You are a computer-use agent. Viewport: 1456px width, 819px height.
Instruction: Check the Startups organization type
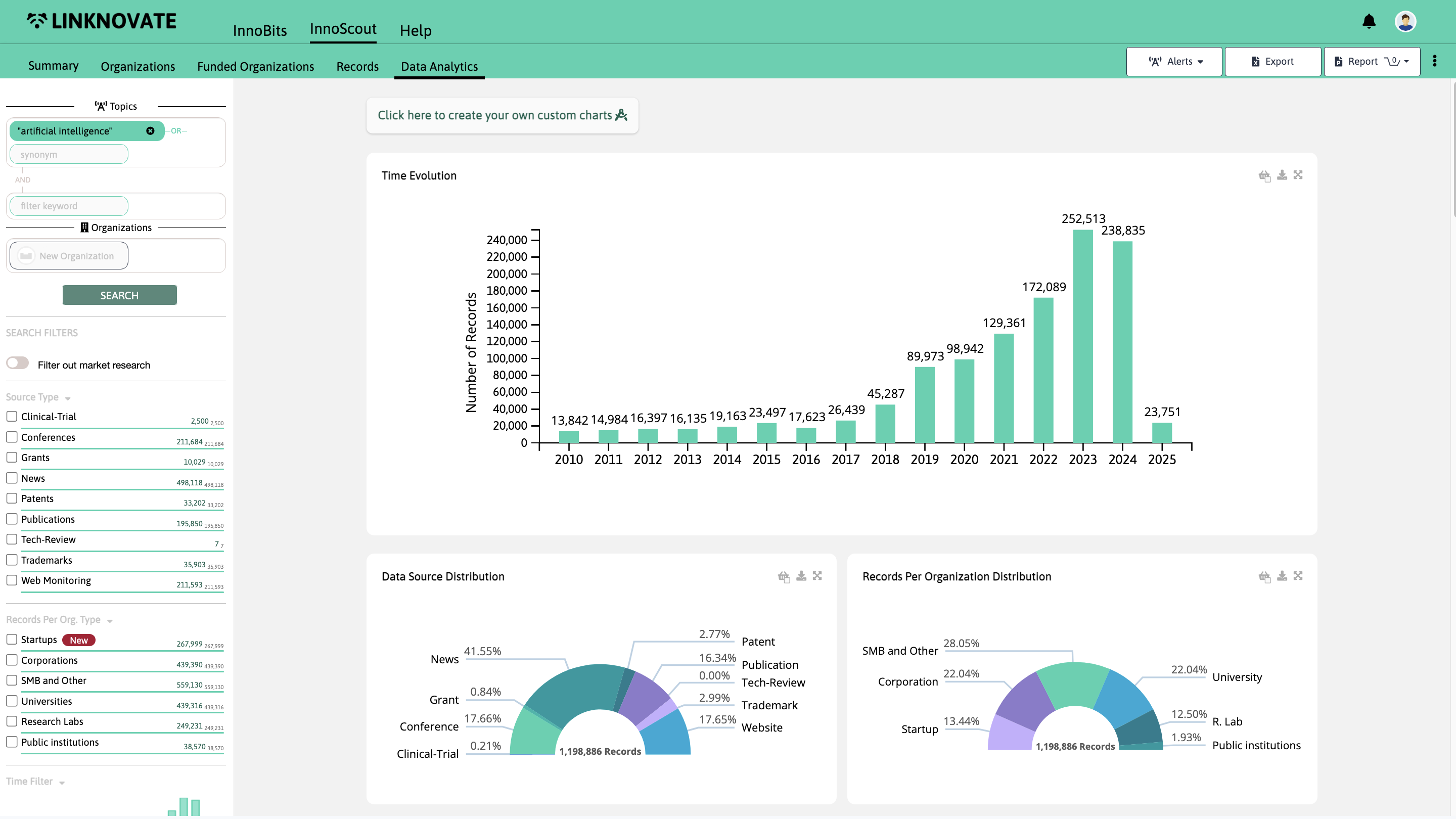(12, 639)
